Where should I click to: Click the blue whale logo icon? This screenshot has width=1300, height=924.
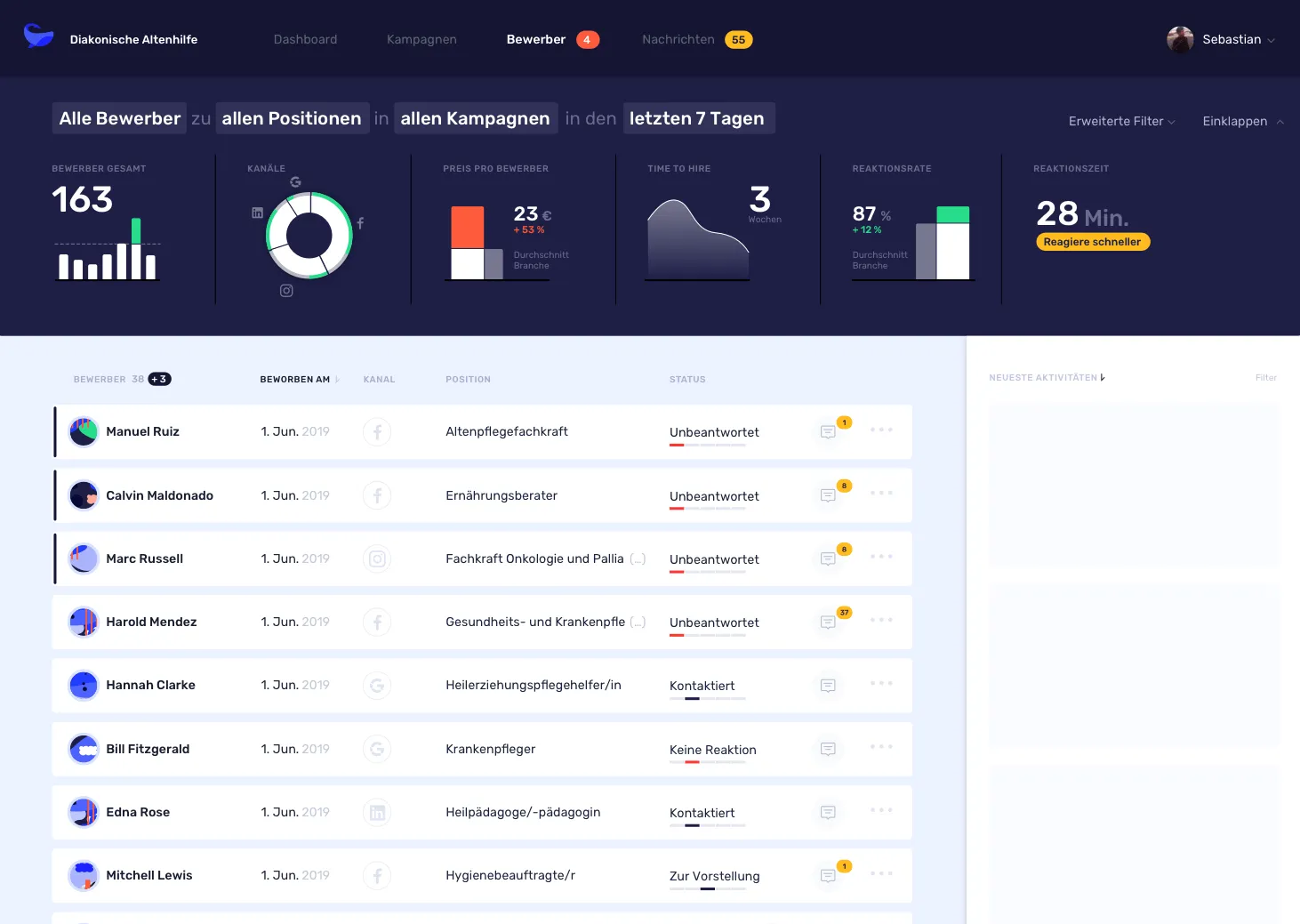tap(38, 36)
